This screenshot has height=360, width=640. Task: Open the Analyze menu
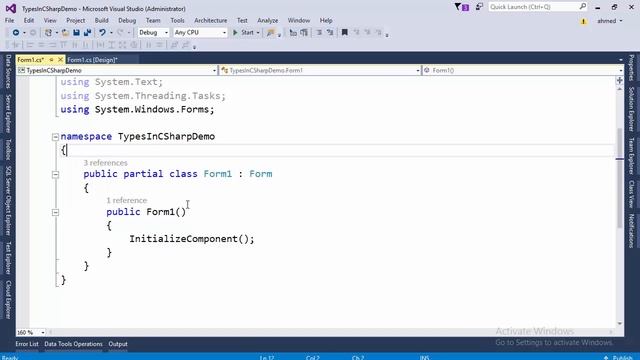tap(267, 20)
